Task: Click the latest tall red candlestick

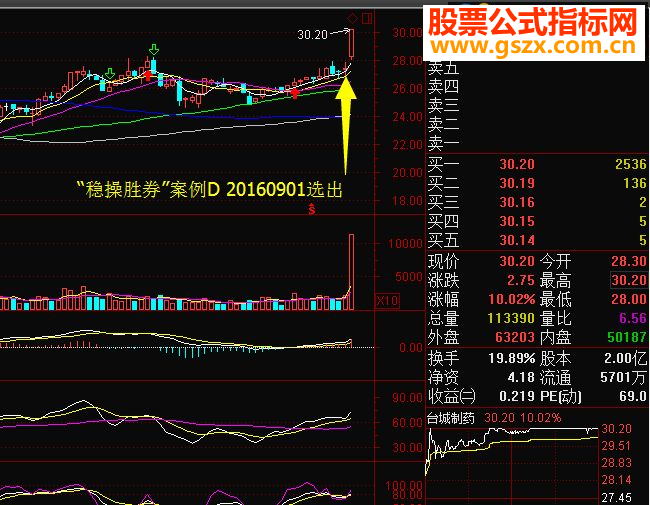Action: pos(352,43)
